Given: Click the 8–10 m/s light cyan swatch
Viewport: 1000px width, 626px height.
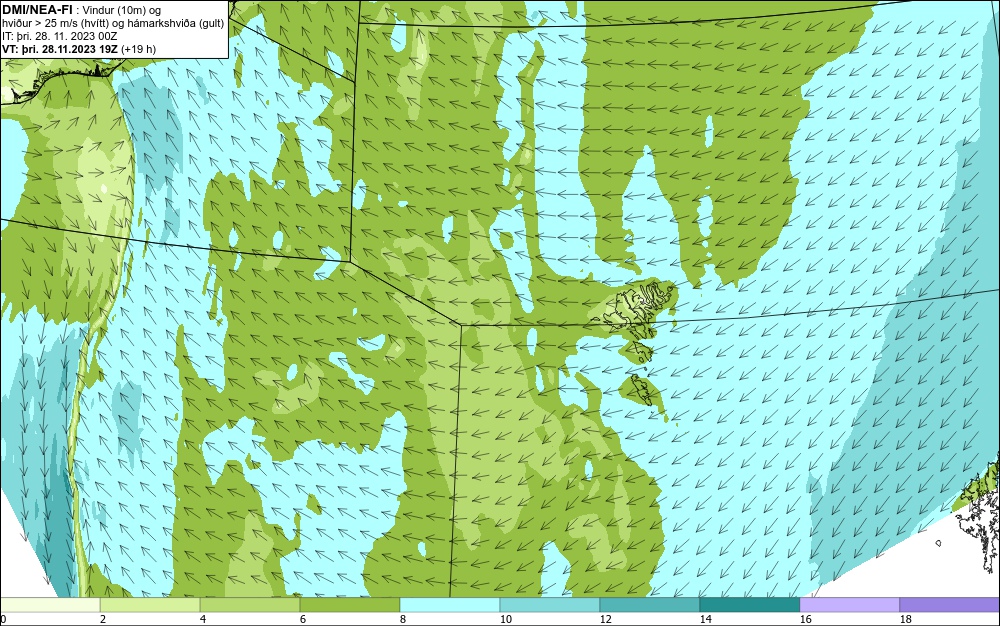Looking at the screenshot, I should pos(450,604).
